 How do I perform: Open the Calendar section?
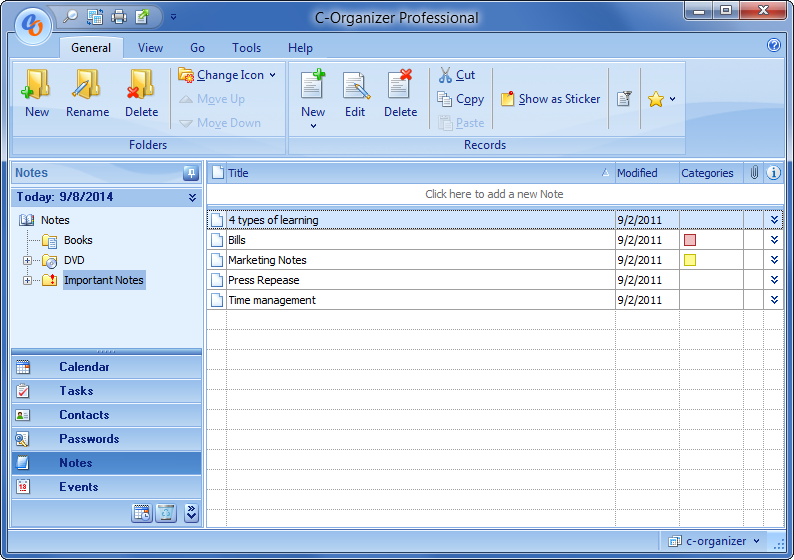pos(106,367)
